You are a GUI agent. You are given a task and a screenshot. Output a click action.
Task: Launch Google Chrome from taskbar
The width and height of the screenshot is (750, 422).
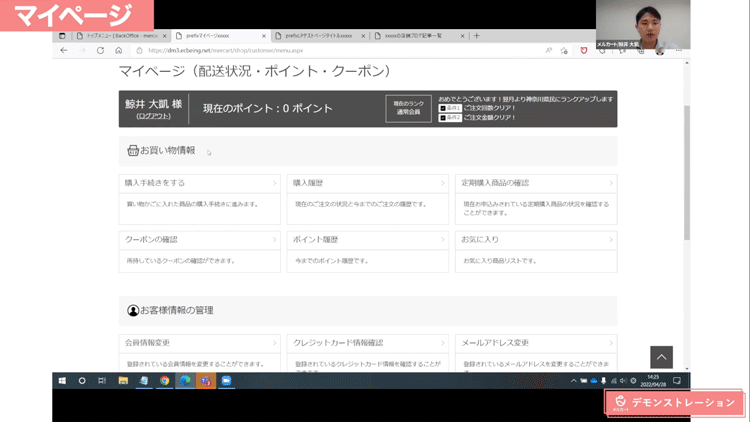pos(165,381)
